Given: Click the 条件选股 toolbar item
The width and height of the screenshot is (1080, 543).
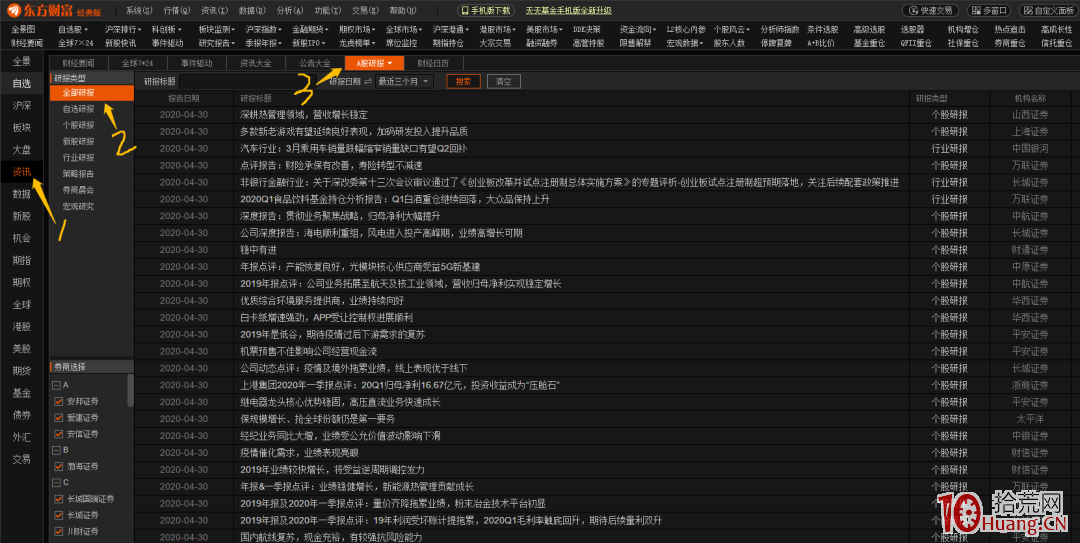Looking at the screenshot, I should click(822, 30).
